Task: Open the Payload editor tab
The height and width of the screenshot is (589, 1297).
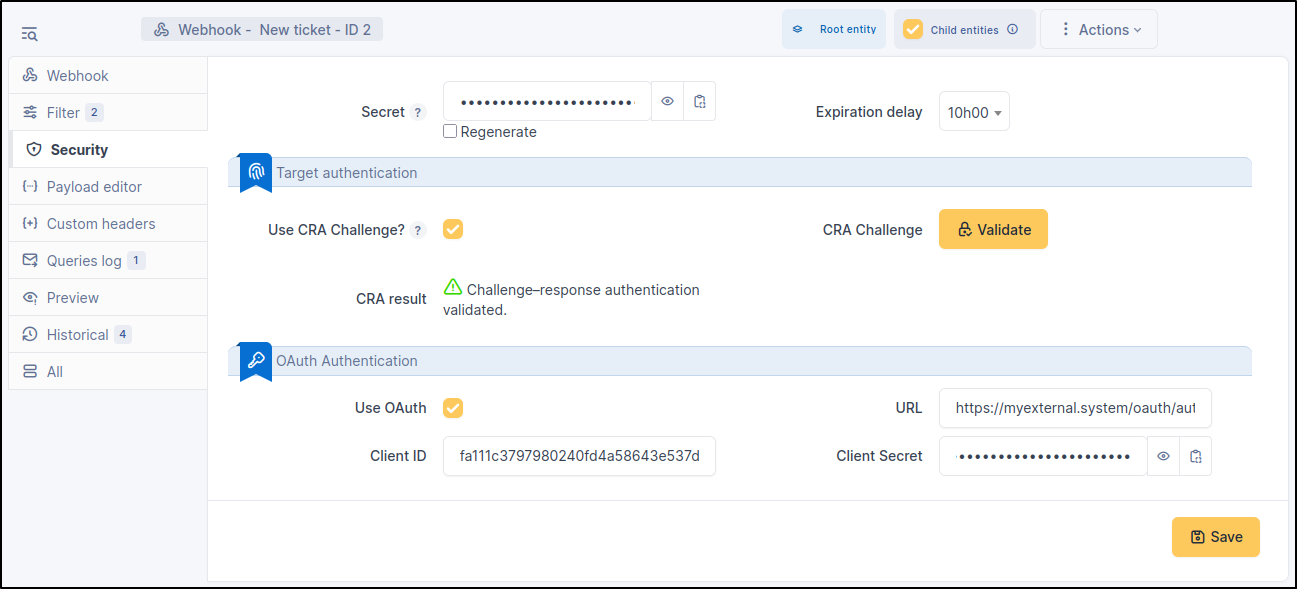Action: point(94,187)
